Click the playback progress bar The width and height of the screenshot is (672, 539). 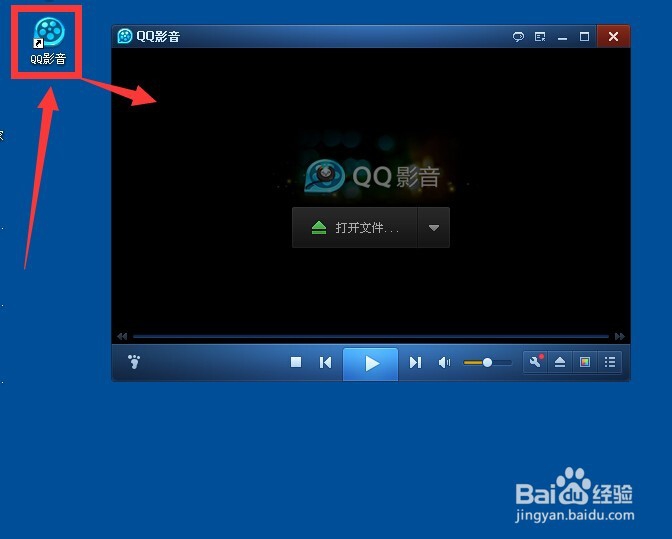[x=371, y=336]
